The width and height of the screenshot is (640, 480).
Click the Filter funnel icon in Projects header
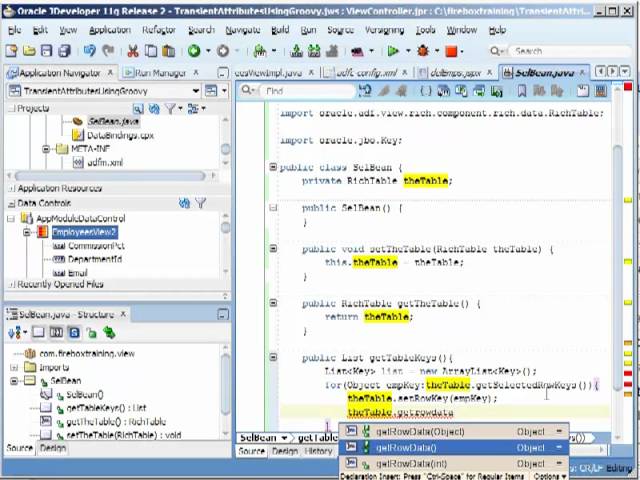pyautogui.click(x=170, y=109)
